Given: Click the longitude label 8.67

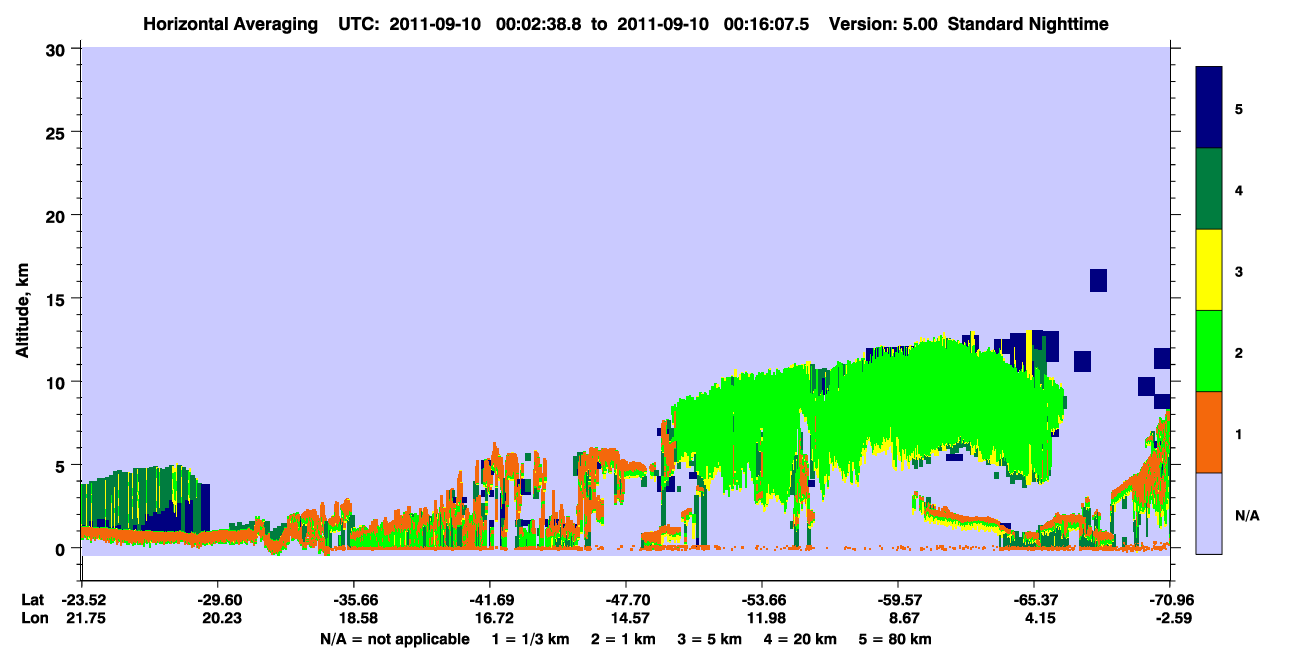Looking at the screenshot, I should point(897,619).
